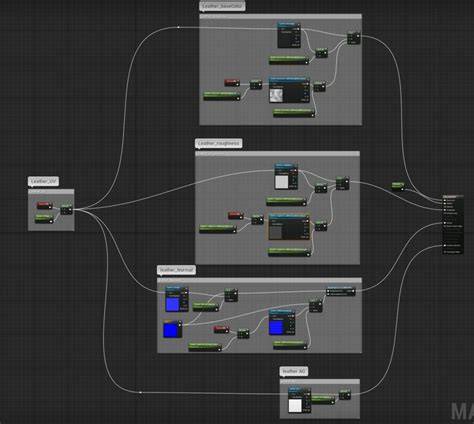Select small green node near material output
Viewport: 474px width, 424px height.
pos(398,185)
